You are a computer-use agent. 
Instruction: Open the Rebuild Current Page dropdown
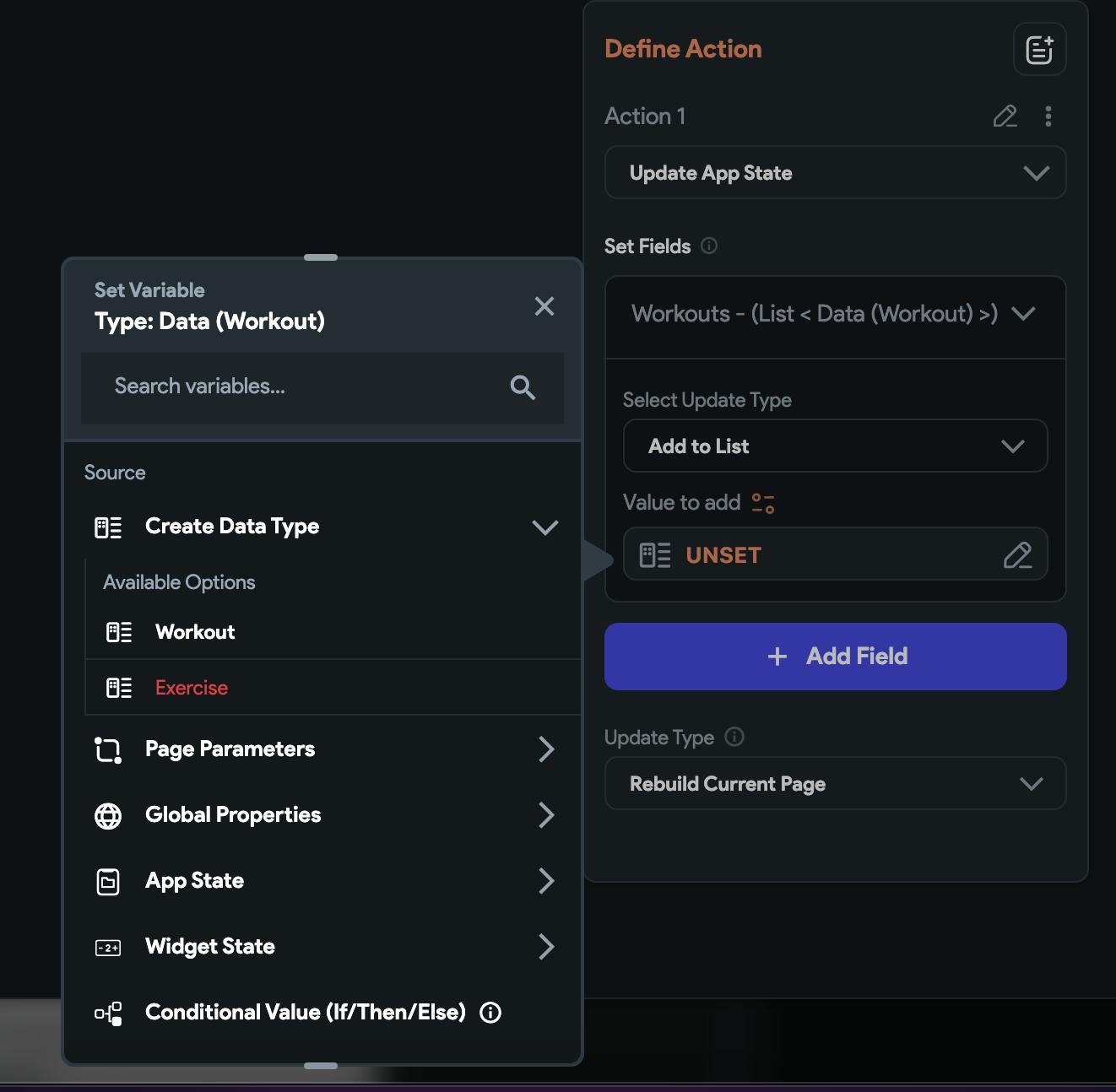pos(835,783)
